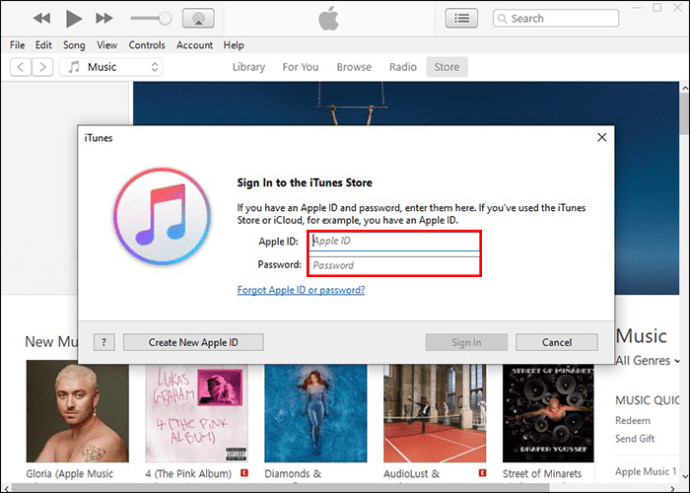Image resolution: width=690 pixels, height=493 pixels.
Task: Open the Help menu
Action: tap(234, 45)
